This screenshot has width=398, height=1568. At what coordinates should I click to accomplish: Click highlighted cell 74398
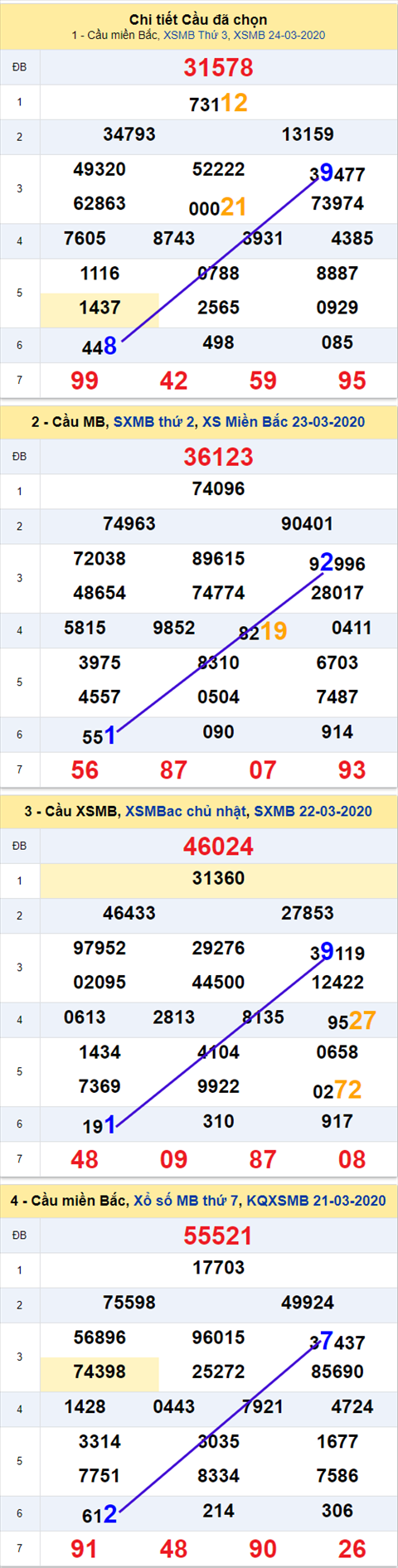coord(99,1372)
